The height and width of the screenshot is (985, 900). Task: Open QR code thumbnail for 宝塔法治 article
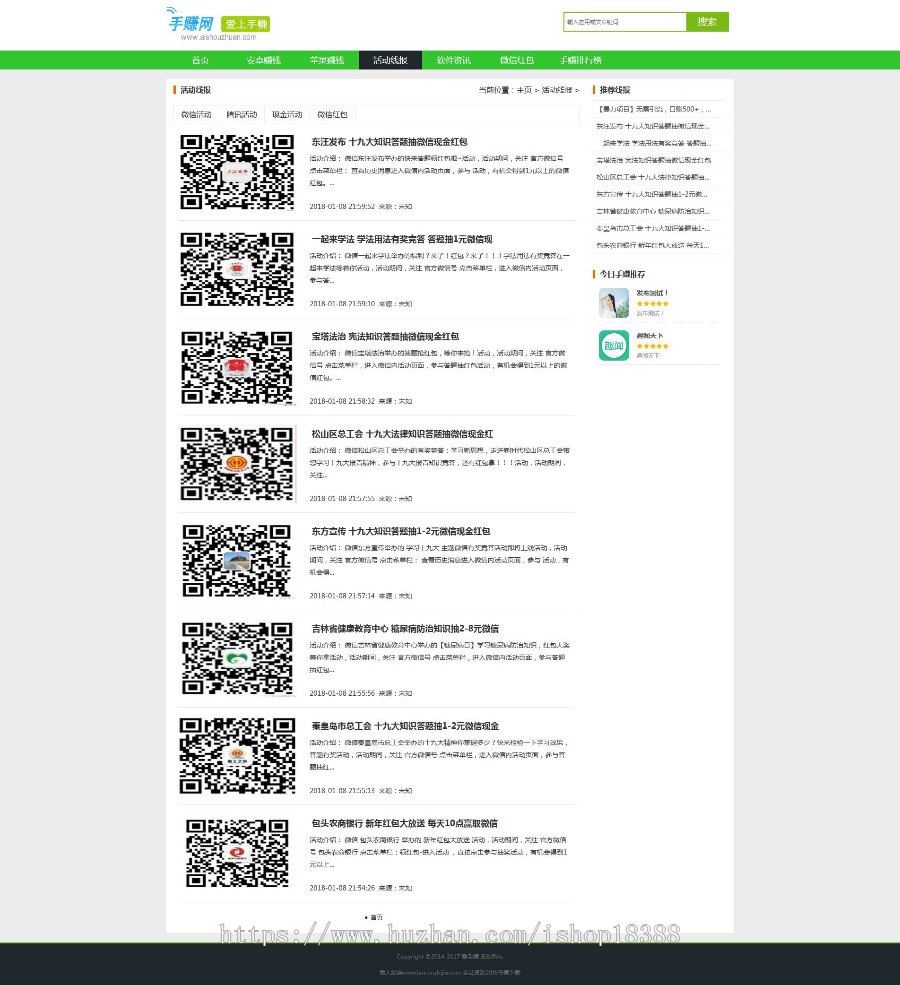pyautogui.click(x=237, y=367)
